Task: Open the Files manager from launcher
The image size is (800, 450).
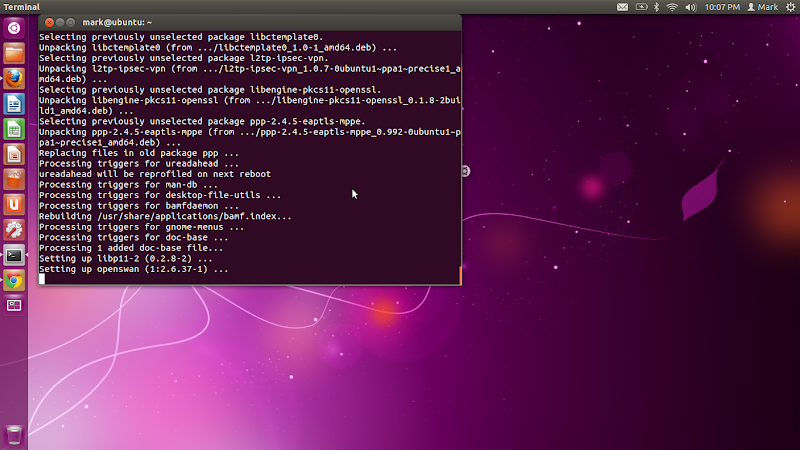Action: click(14, 54)
